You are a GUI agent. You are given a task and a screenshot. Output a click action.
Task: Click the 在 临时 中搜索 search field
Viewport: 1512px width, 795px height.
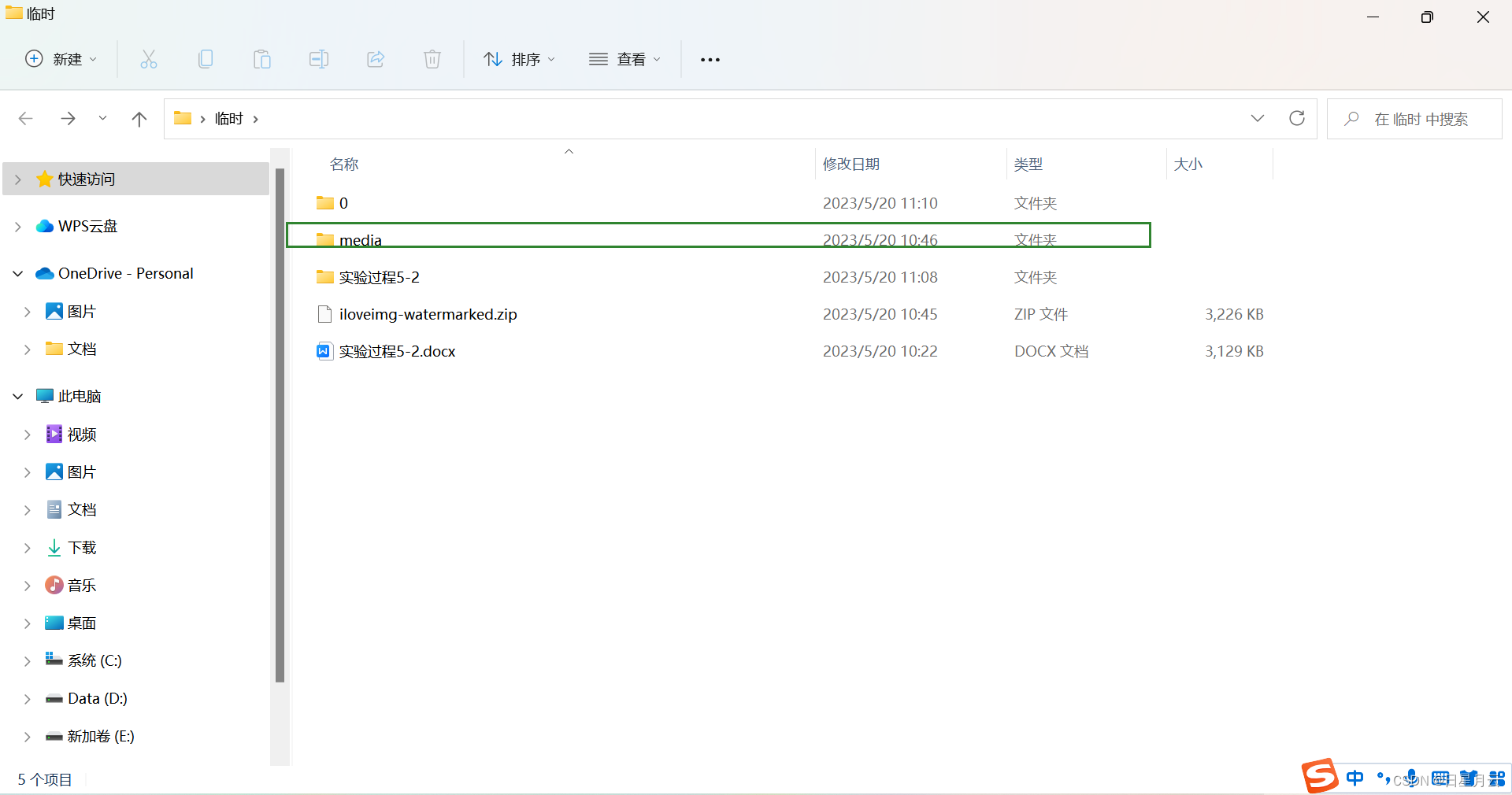coord(1414,119)
